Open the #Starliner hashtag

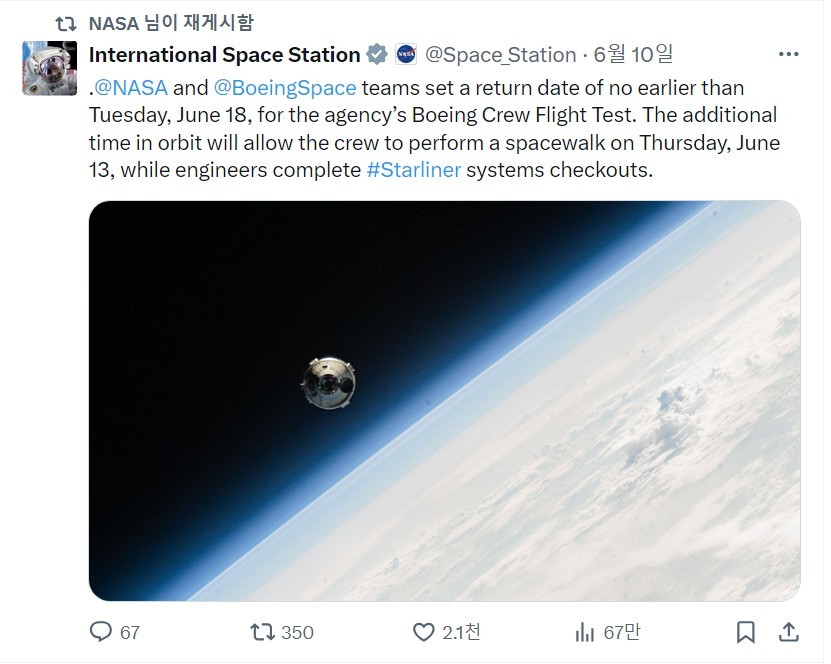click(x=413, y=170)
